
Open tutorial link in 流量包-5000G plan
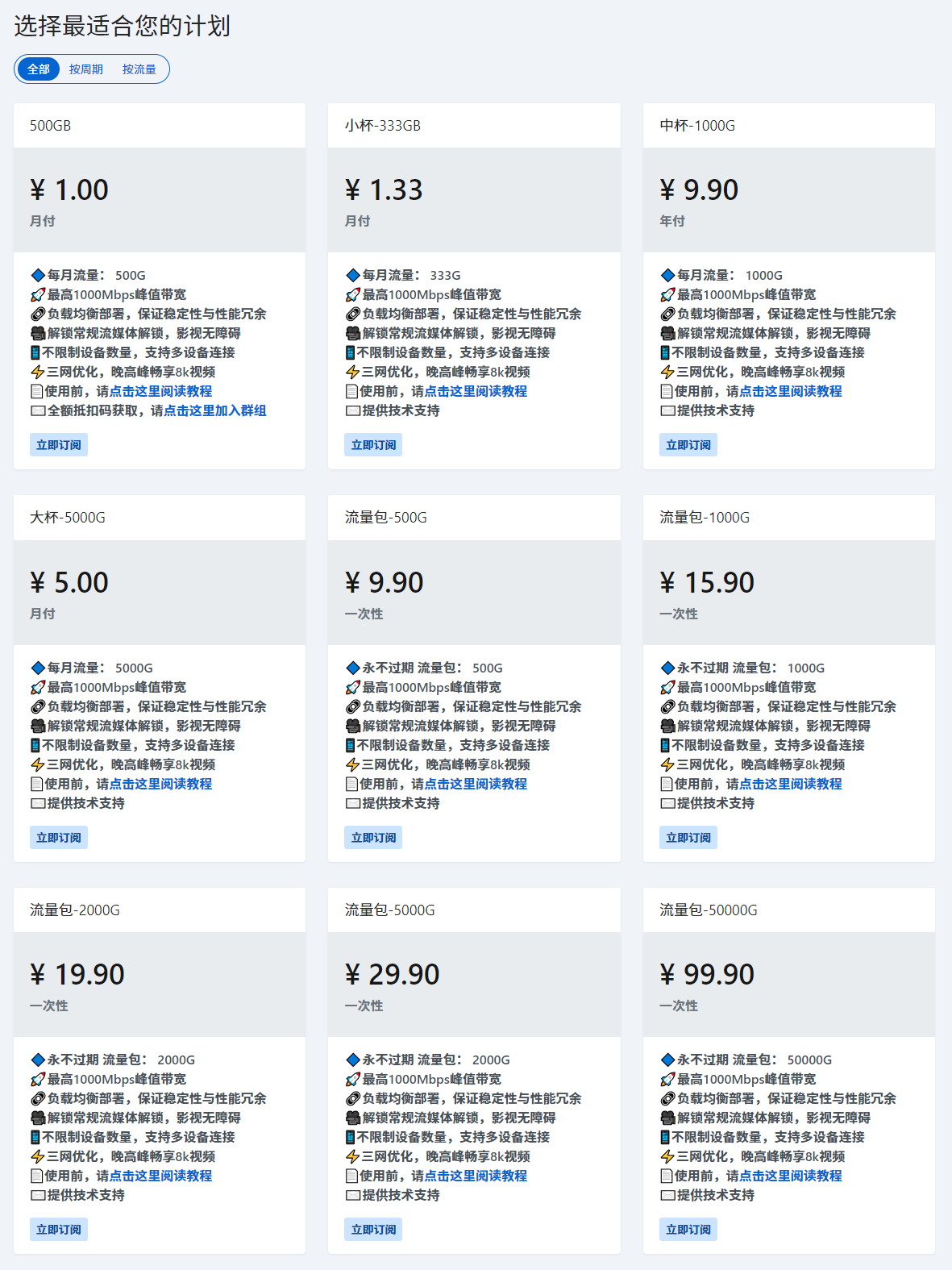(x=476, y=1176)
